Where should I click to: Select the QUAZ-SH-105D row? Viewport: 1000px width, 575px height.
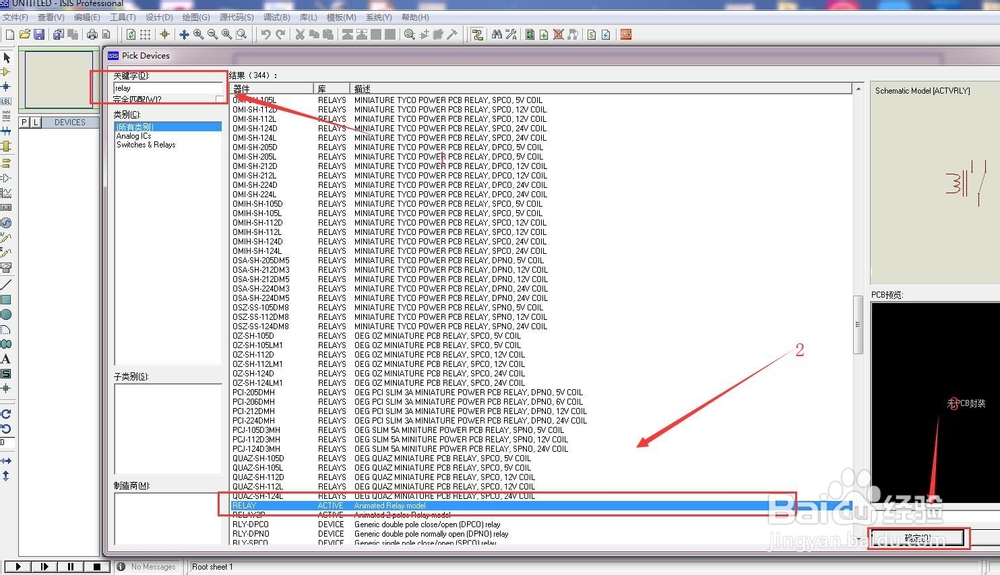(x=540, y=458)
